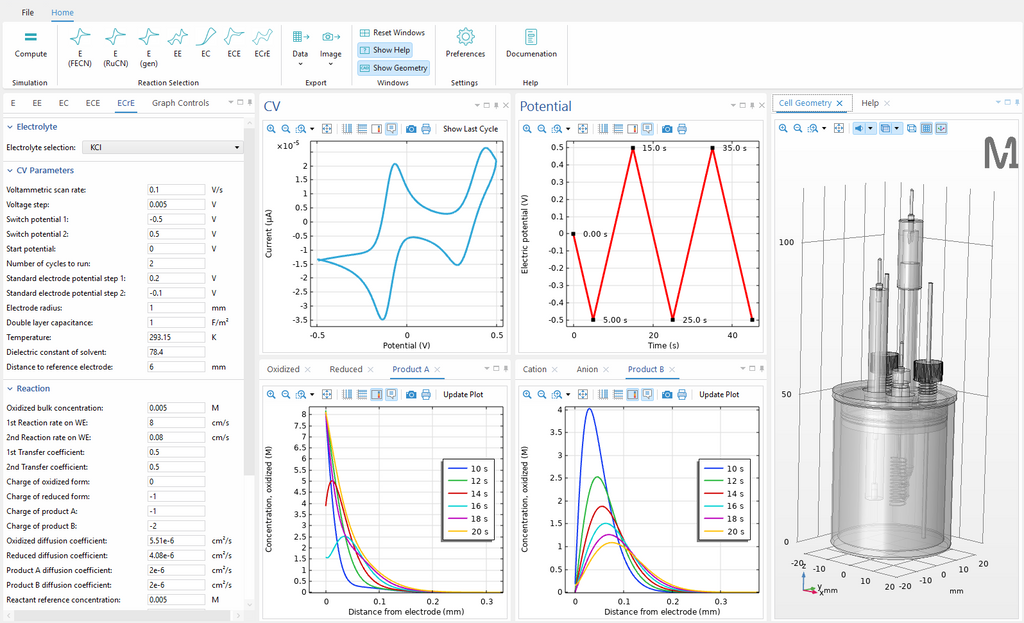Toggle the grid display in Cell Geometry view
Viewport: 1024px width, 623px height.
(926, 128)
